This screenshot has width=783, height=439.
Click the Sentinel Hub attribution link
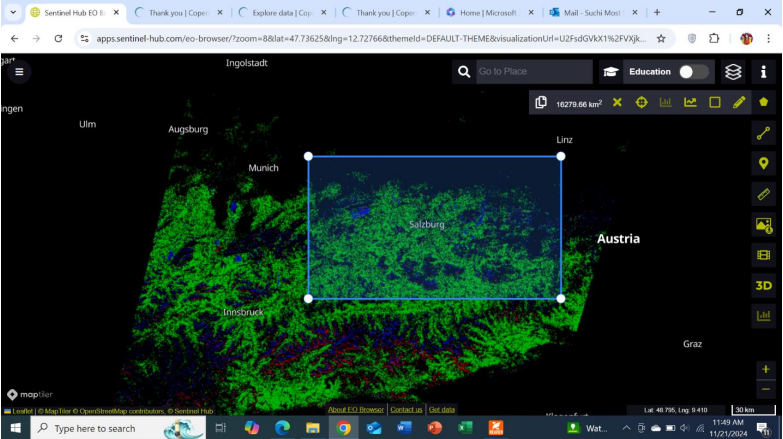[193, 411]
